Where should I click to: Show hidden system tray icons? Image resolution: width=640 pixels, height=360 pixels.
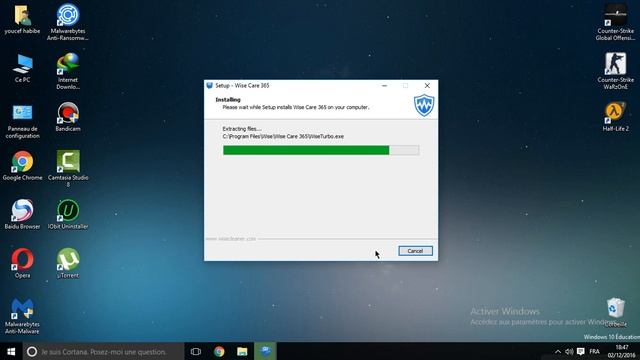pos(558,351)
